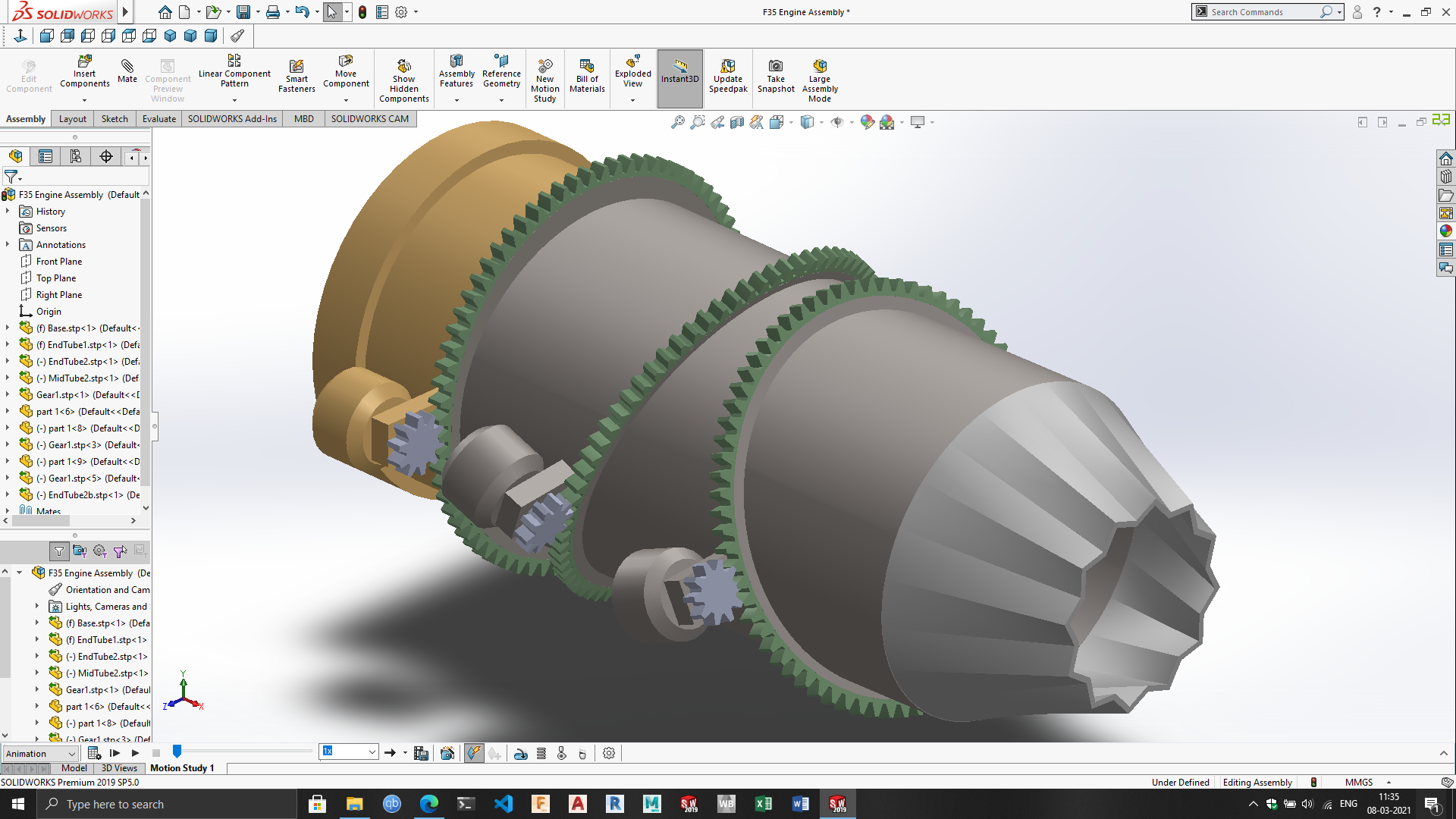Open Assembly Features tool

(x=457, y=71)
